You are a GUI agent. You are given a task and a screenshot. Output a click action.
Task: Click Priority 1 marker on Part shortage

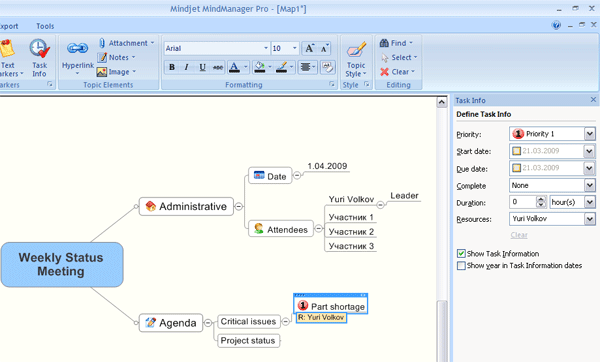pyautogui.click(x=303, y=305)
